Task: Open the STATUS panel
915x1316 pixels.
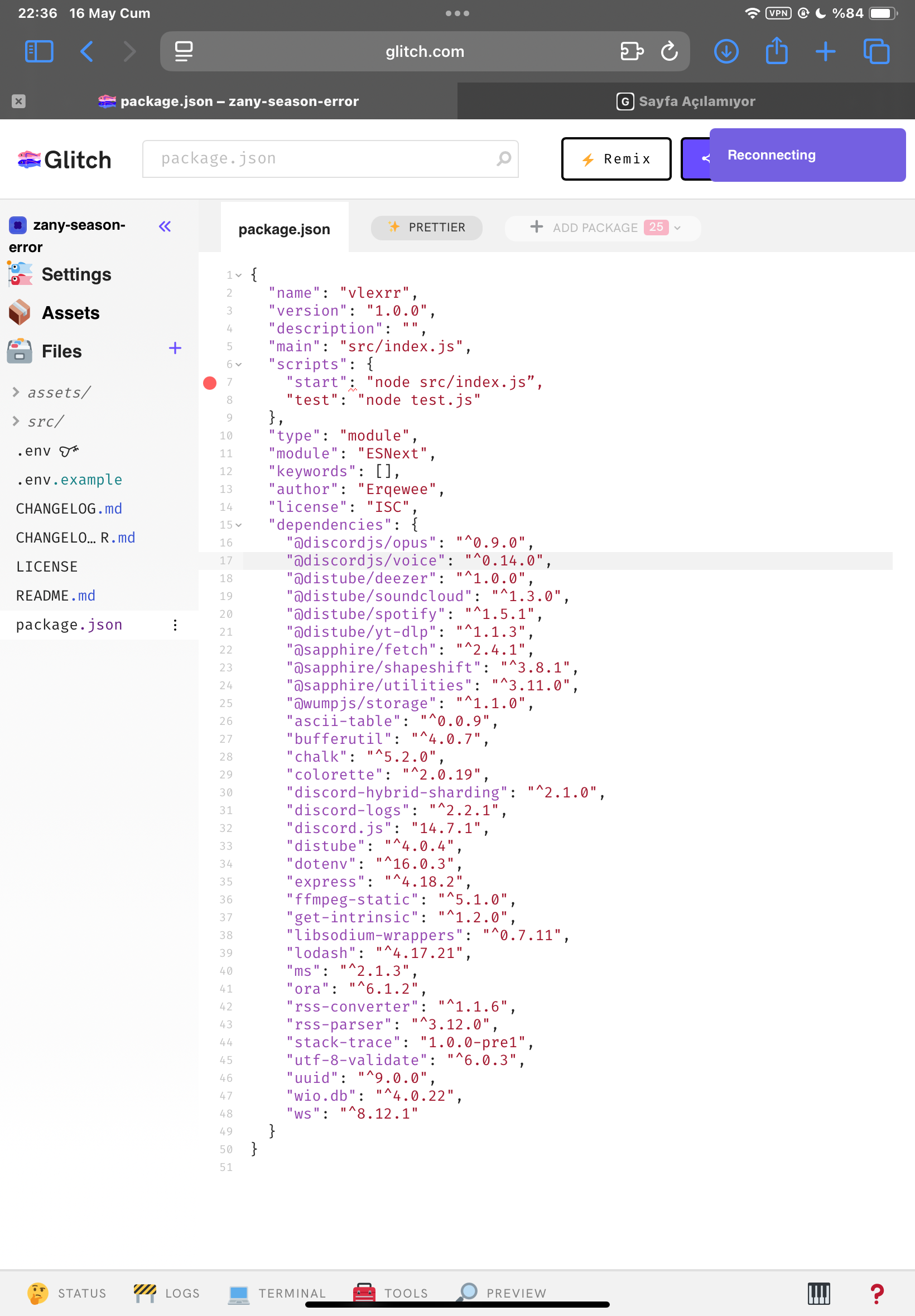Action: click(67, 1293)
